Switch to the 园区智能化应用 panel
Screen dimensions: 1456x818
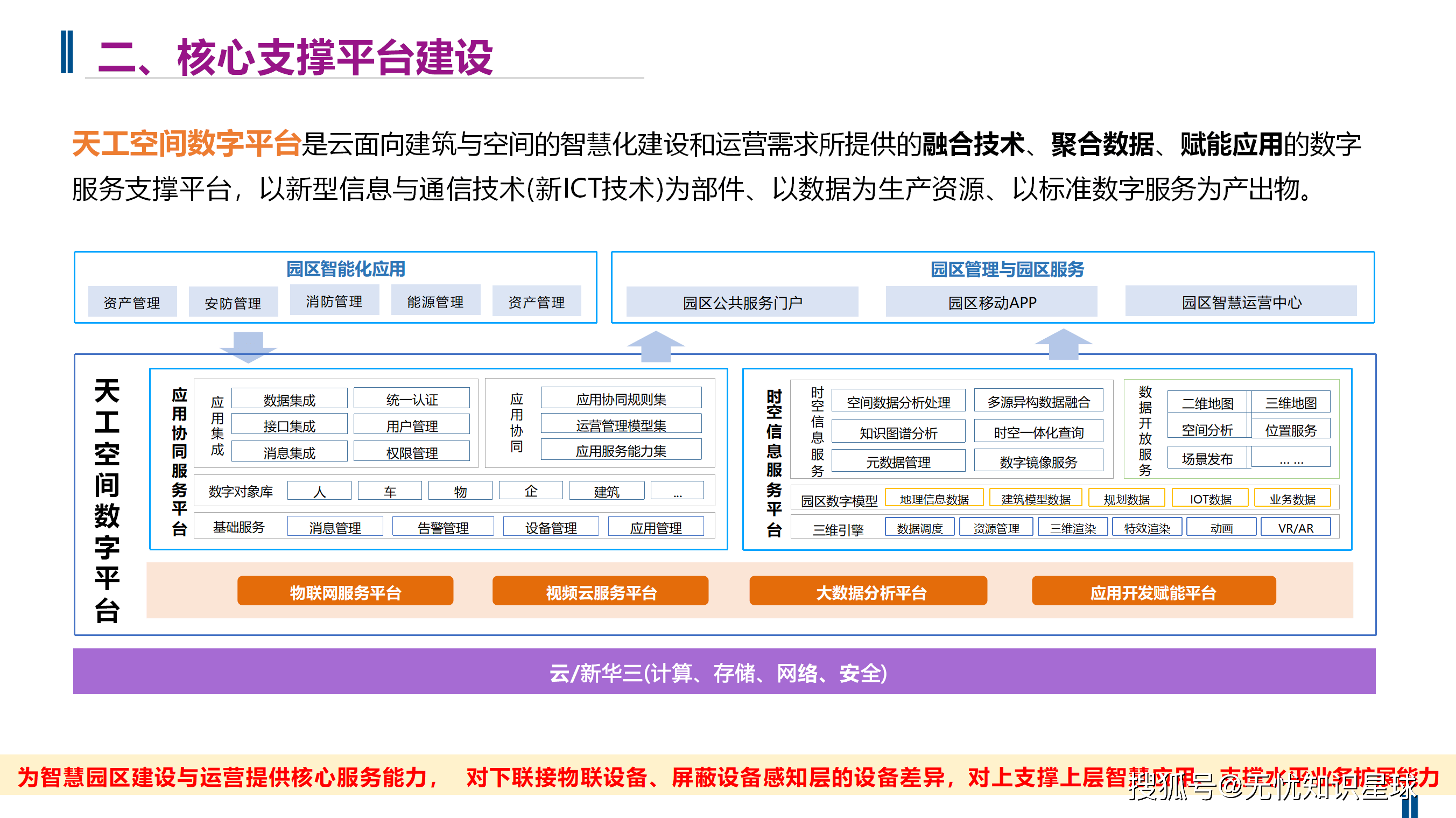(346, 270)
